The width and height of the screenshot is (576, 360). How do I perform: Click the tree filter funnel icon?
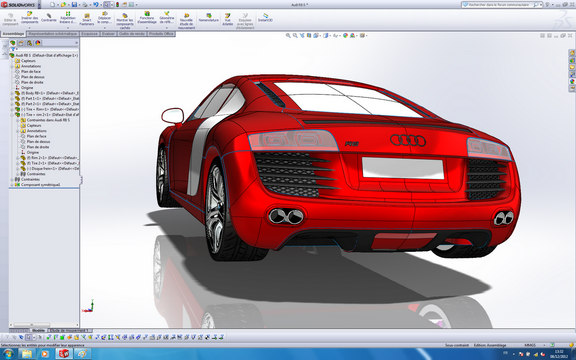pyautogui.click(x=13, y=49)
